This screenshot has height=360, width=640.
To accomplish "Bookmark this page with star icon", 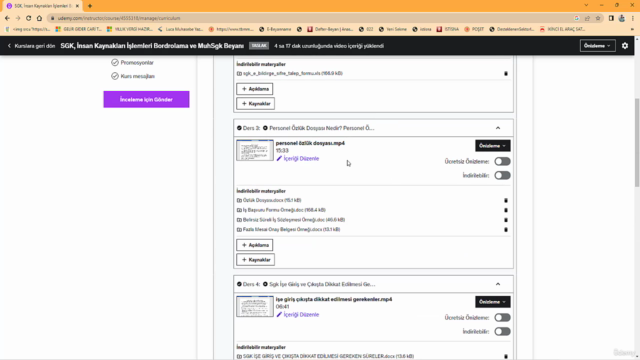I will 598,18.
